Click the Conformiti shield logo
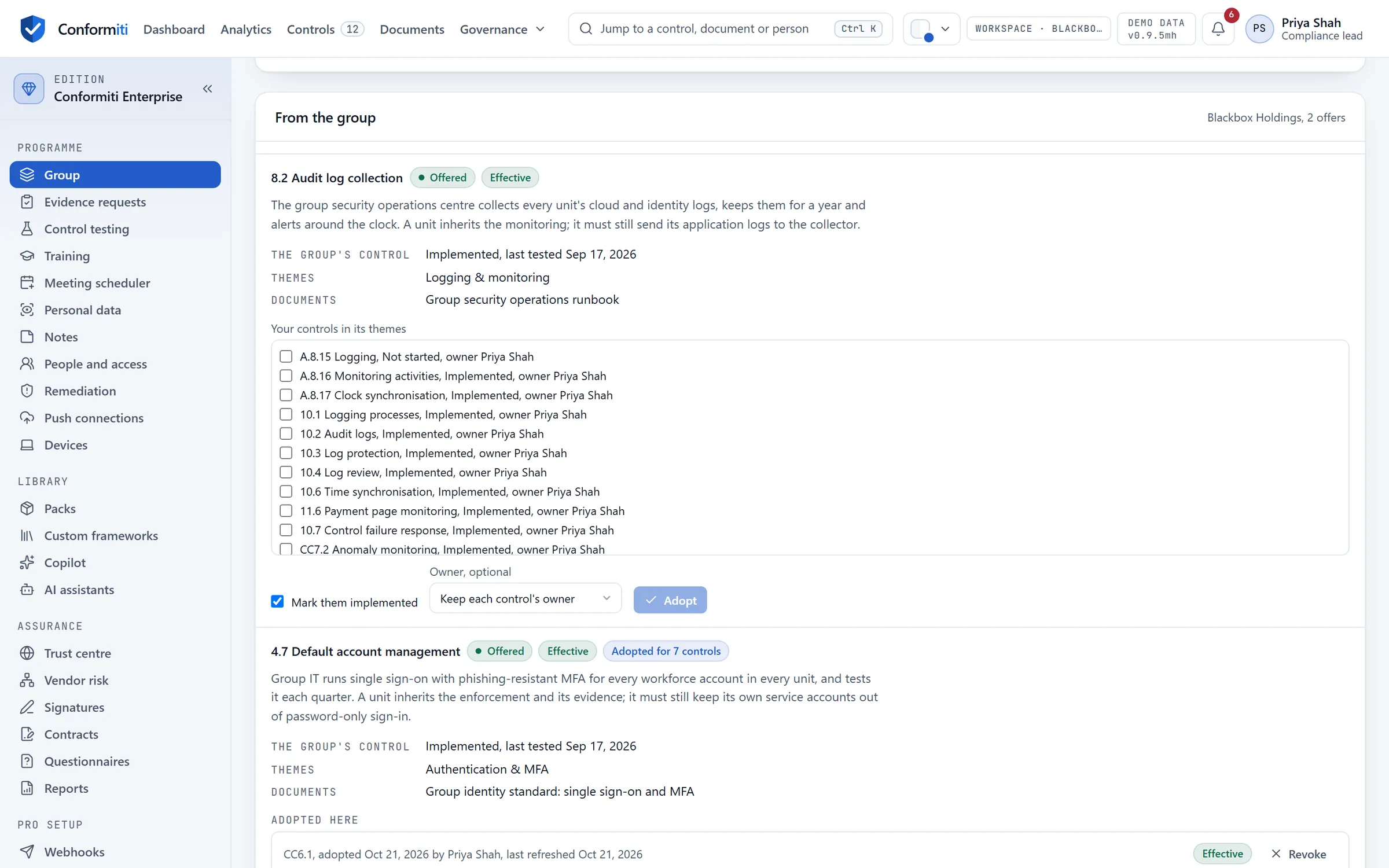 click(x=32, y=28)
